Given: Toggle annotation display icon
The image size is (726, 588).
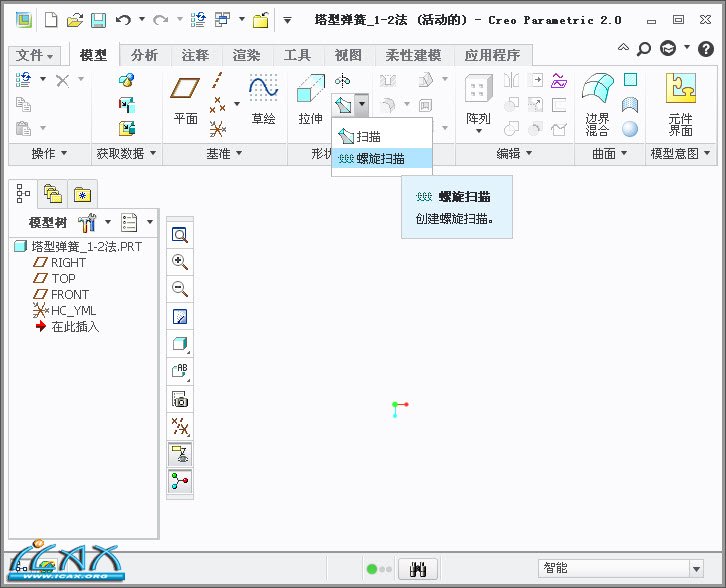Looking at the screenshot, I should (180, 454).
